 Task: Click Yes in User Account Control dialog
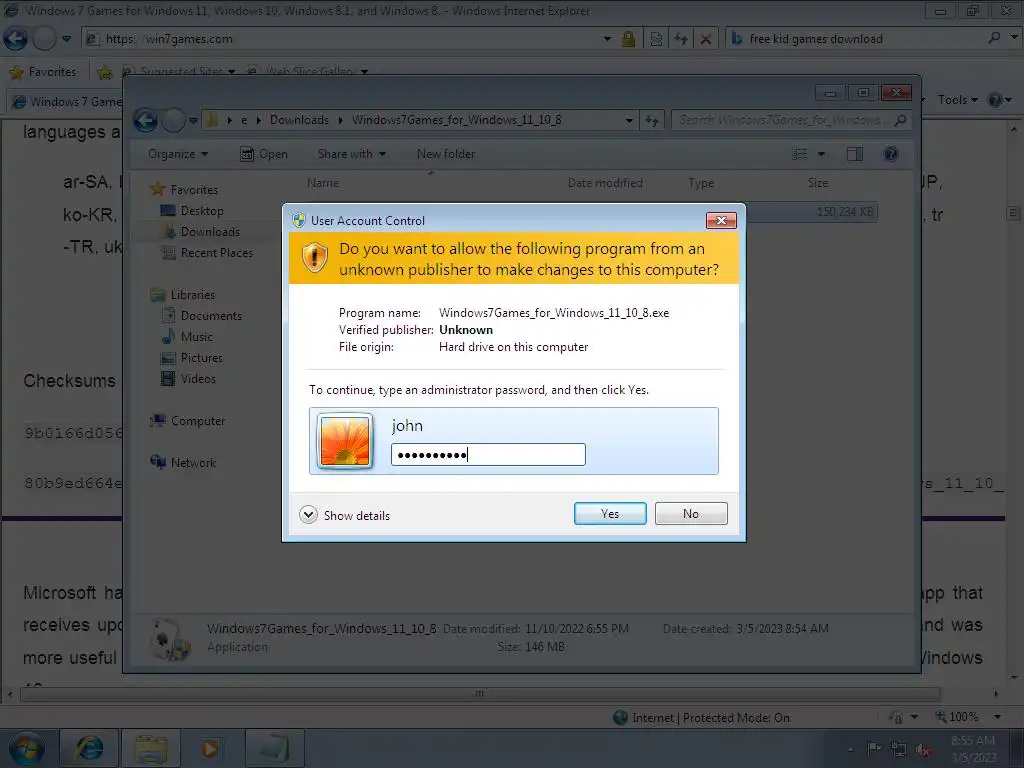click(610, 513)
